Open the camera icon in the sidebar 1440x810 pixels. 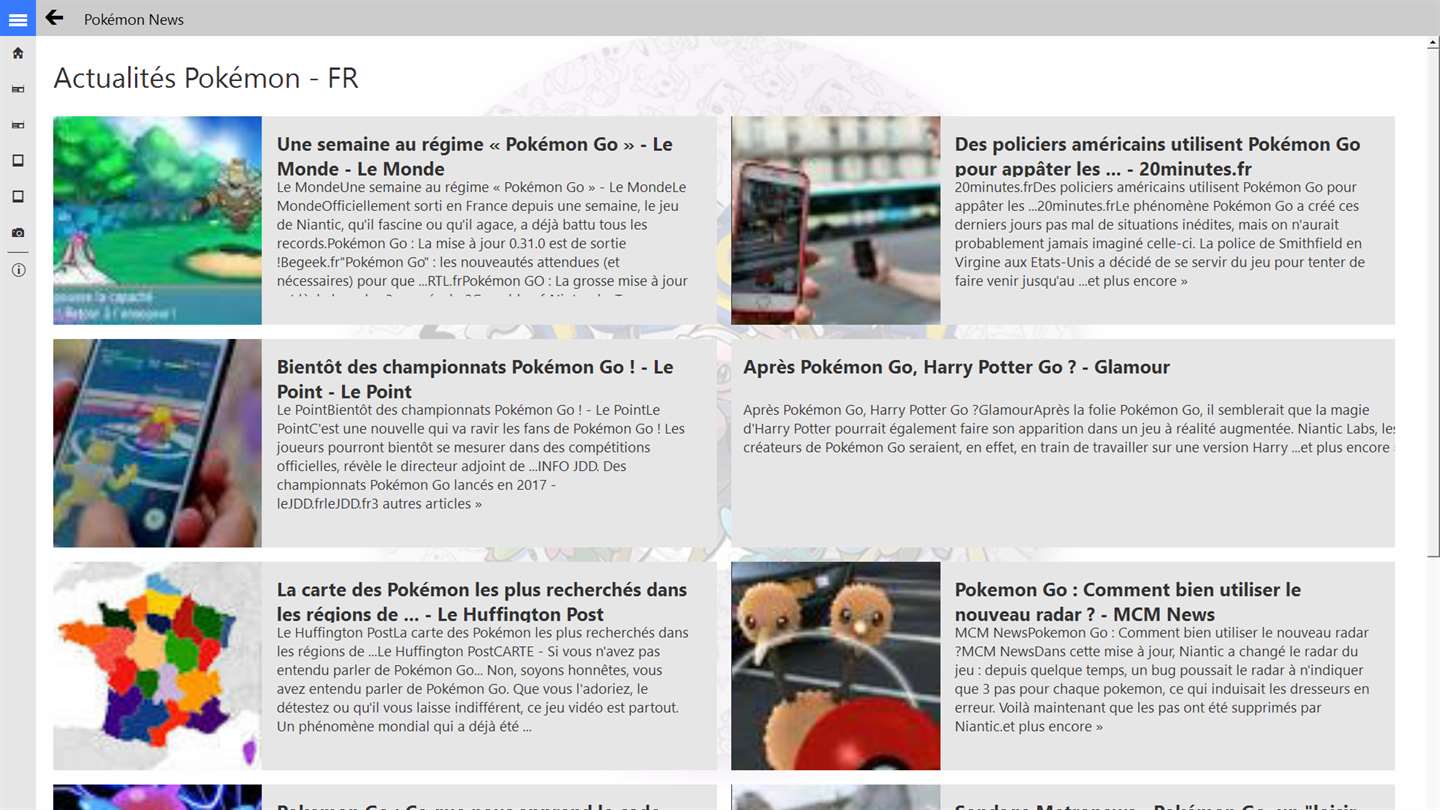[x=18, y=233]
